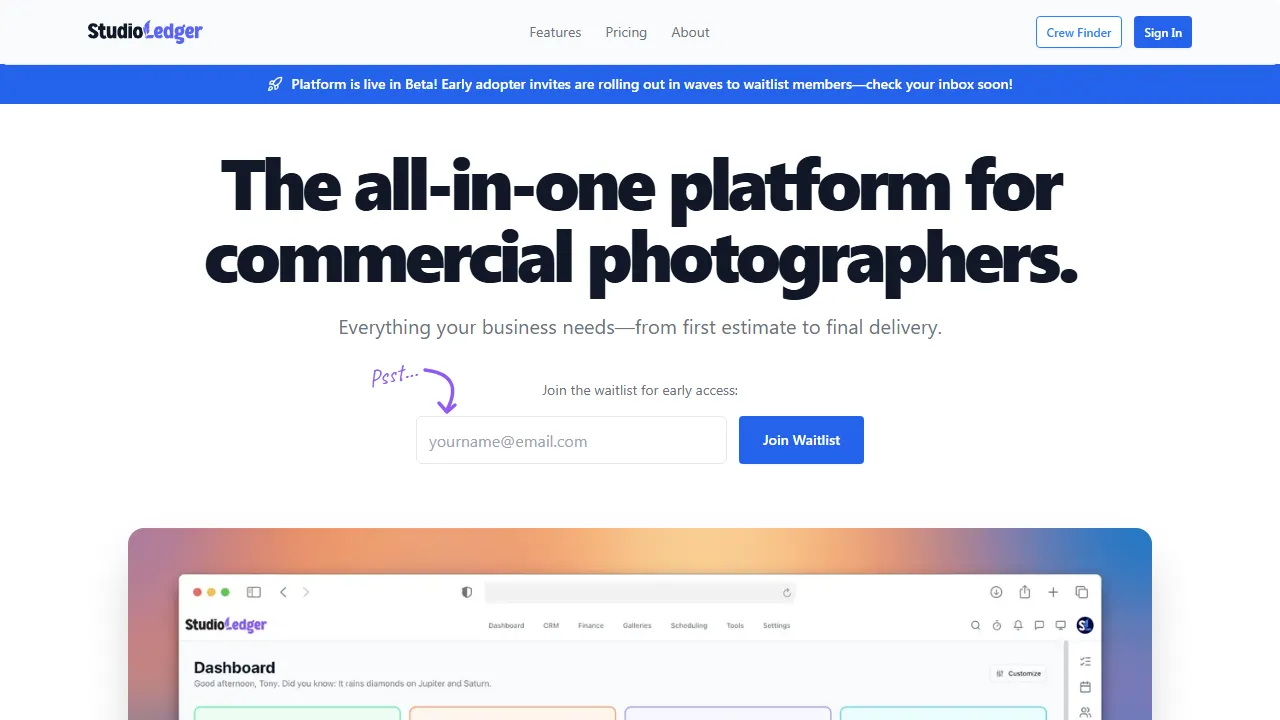Click the download icon in preview browser toolbar
The height and width of the screenshot is (720, 1280).
pos(996,592)
